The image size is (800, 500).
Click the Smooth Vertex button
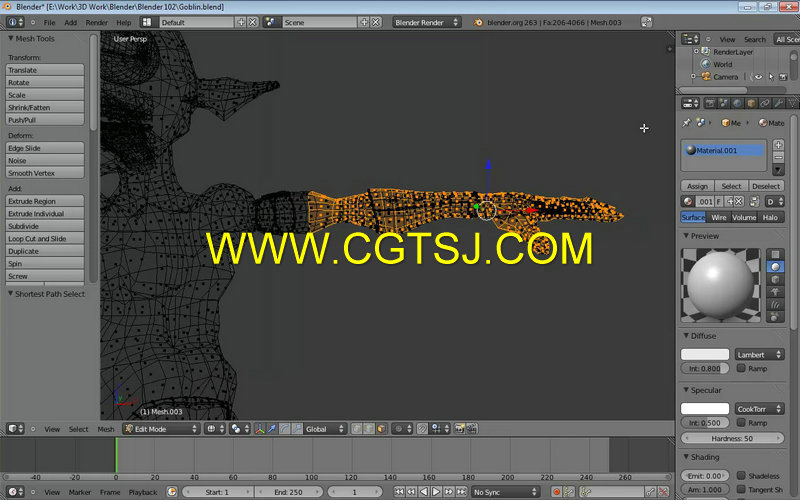coord(45,173)
